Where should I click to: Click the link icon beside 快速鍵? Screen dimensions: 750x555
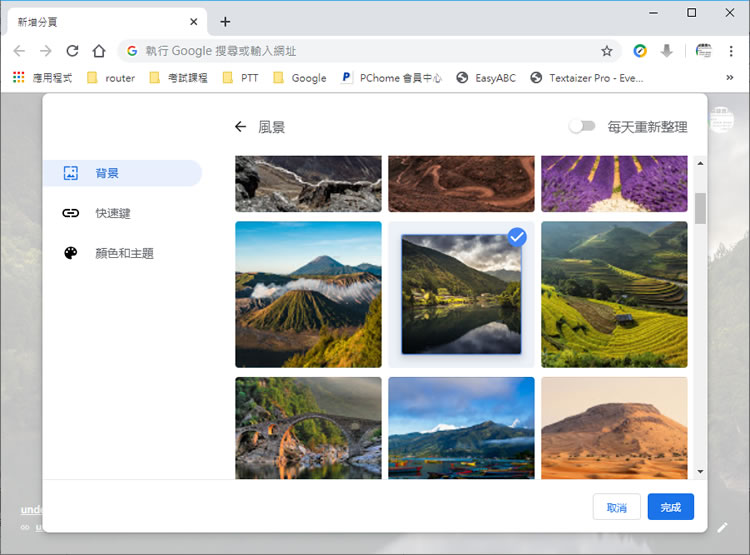click(x=71, y=213)
